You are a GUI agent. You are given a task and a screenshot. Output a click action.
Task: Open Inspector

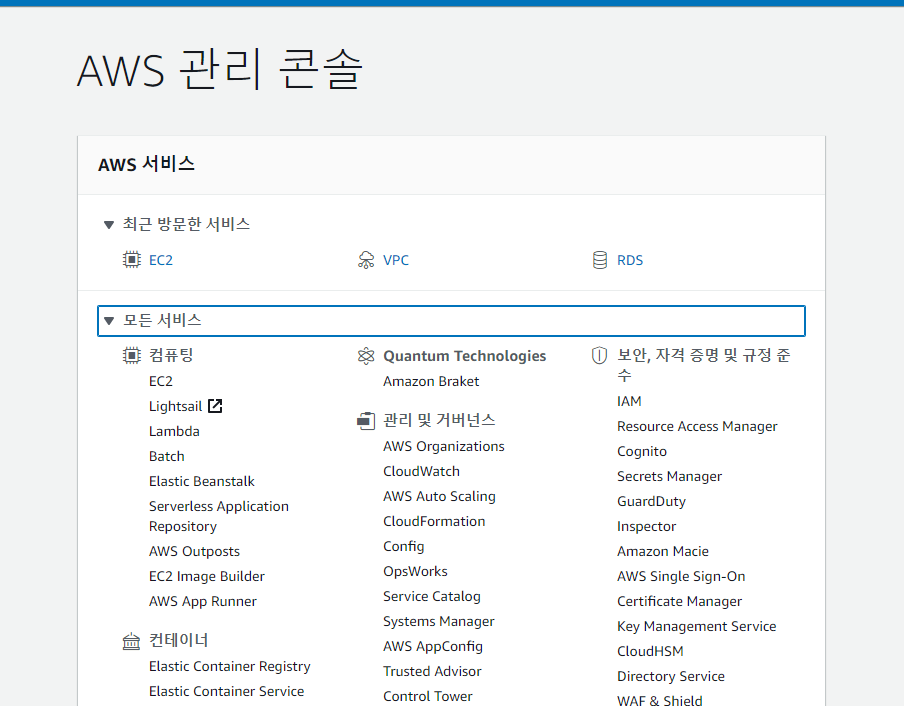pos(646,526)
